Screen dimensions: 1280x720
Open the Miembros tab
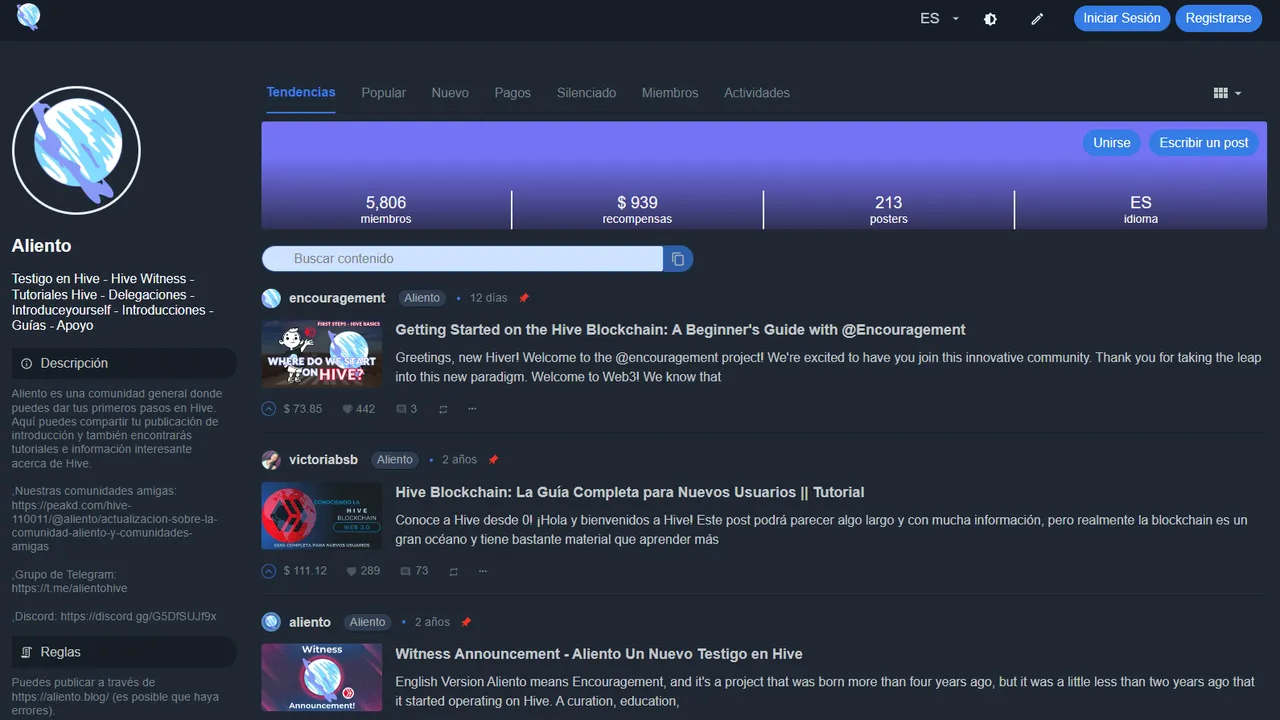click(x=670, y=93)
